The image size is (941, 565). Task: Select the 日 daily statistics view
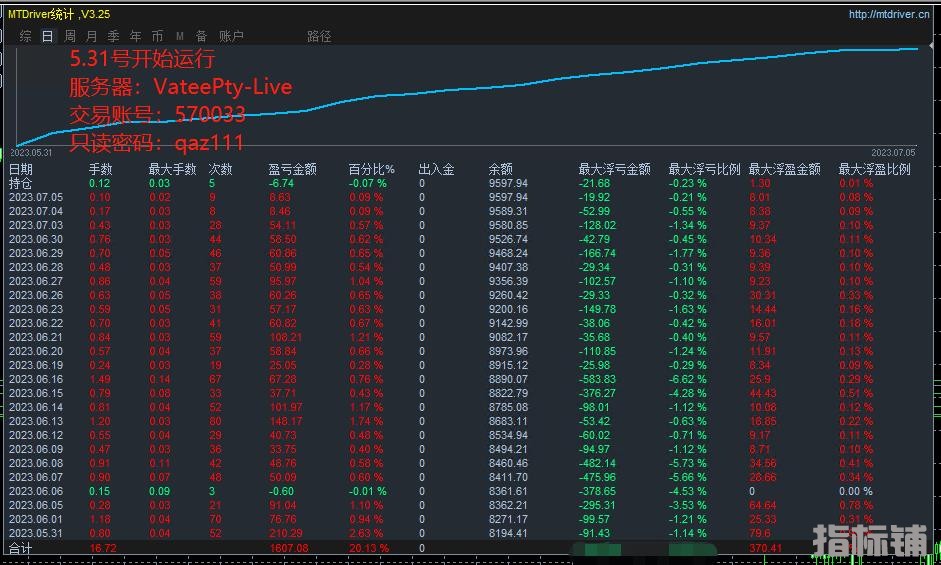pos(48,36)
